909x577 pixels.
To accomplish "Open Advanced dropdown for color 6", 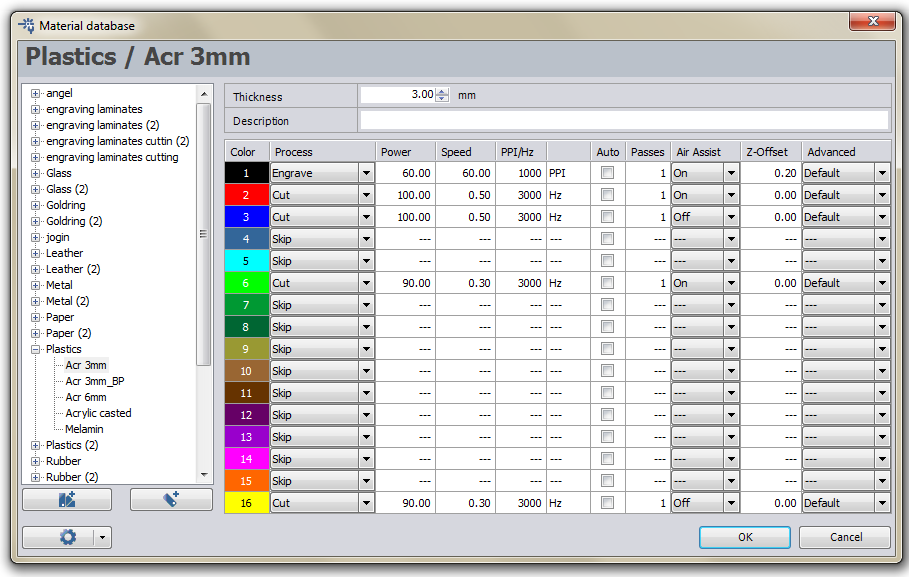I will click(882, 283).
